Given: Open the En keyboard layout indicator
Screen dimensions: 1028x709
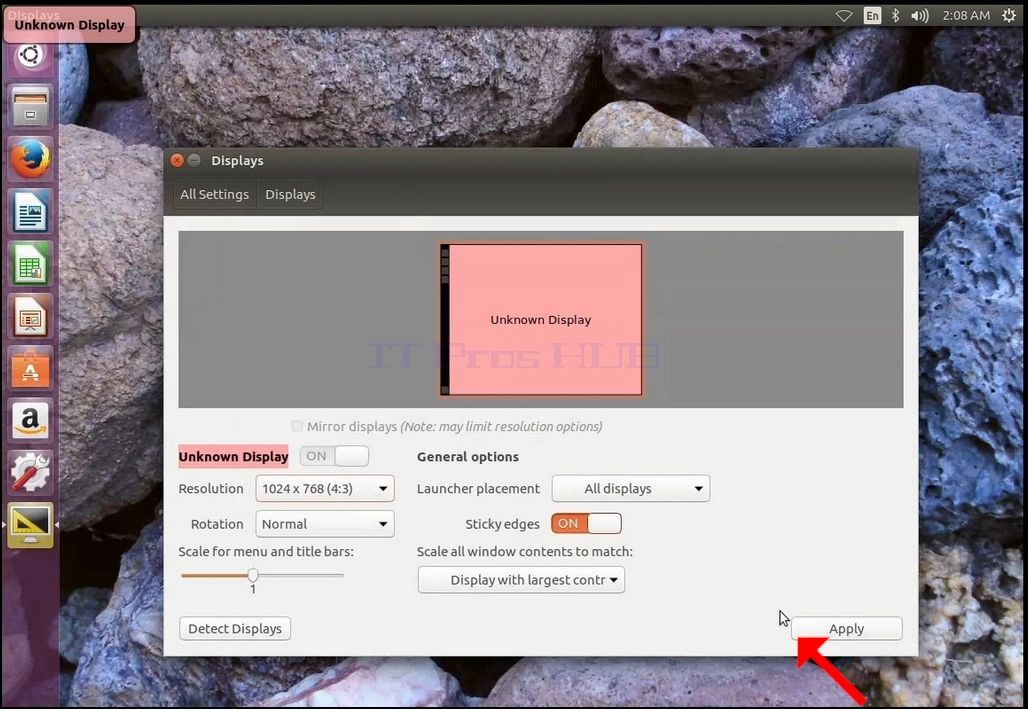Looking at the screenshot, I should 872,15.
